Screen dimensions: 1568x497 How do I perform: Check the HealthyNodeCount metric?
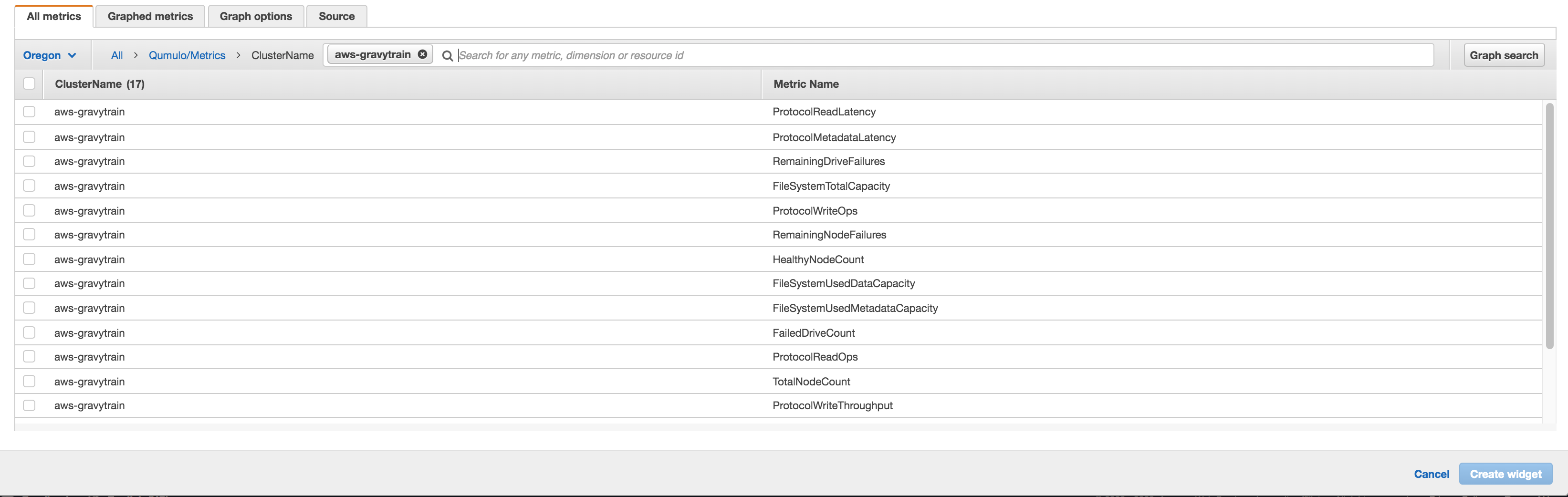pyautogui.click(x=29, y=259)
